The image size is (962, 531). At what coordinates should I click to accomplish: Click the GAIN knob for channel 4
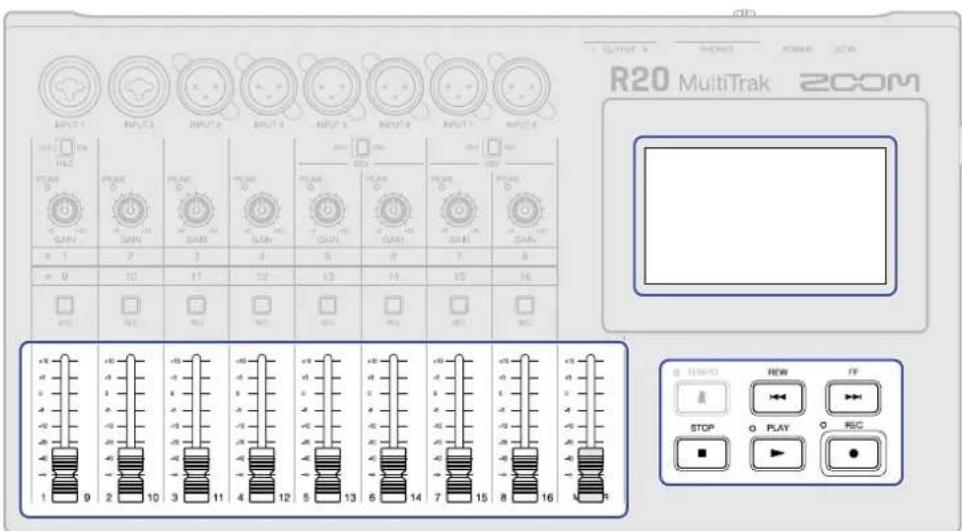pyautogui.click(x=261, y=211)
